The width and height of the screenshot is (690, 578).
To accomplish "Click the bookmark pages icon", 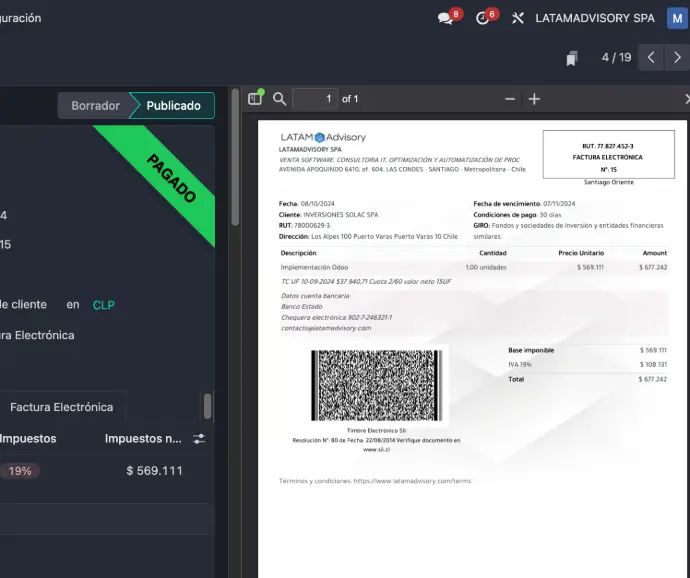I will pos(572,58).
